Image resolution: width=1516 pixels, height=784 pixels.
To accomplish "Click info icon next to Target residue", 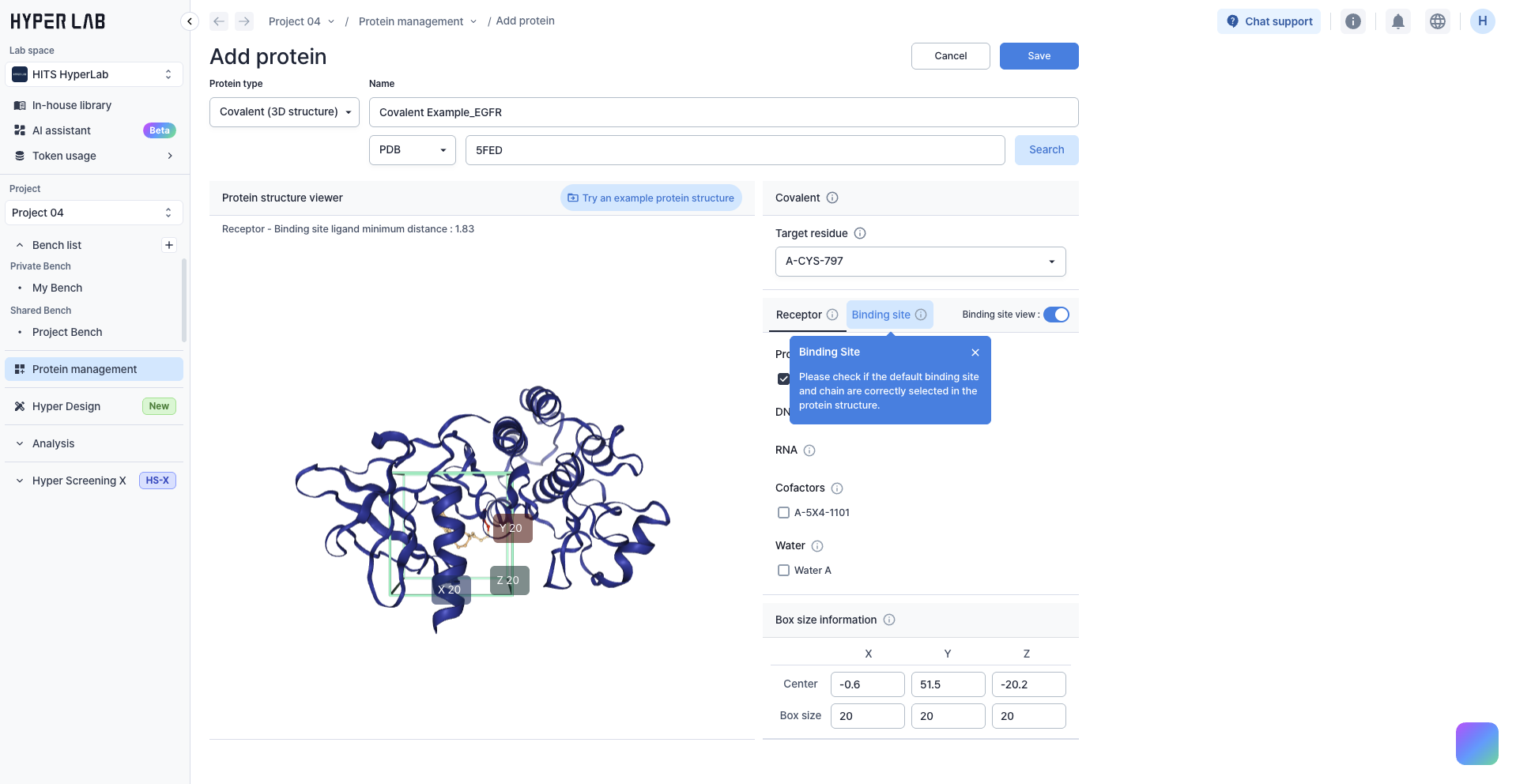I will [x=860, y=233].
